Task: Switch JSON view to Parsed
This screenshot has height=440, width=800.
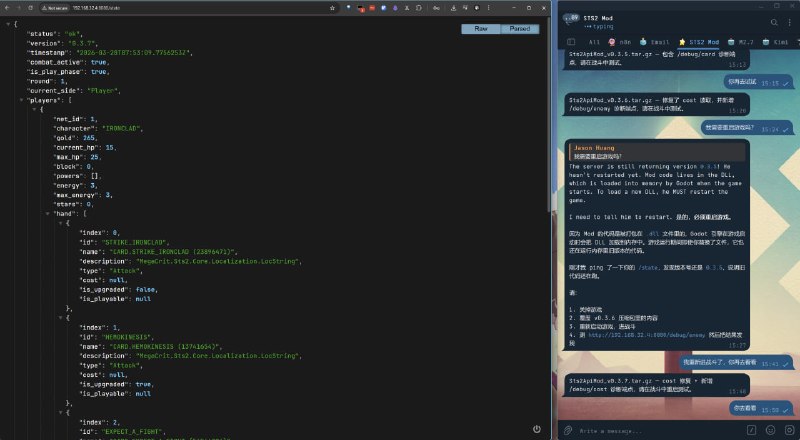Action: (519, 29)
